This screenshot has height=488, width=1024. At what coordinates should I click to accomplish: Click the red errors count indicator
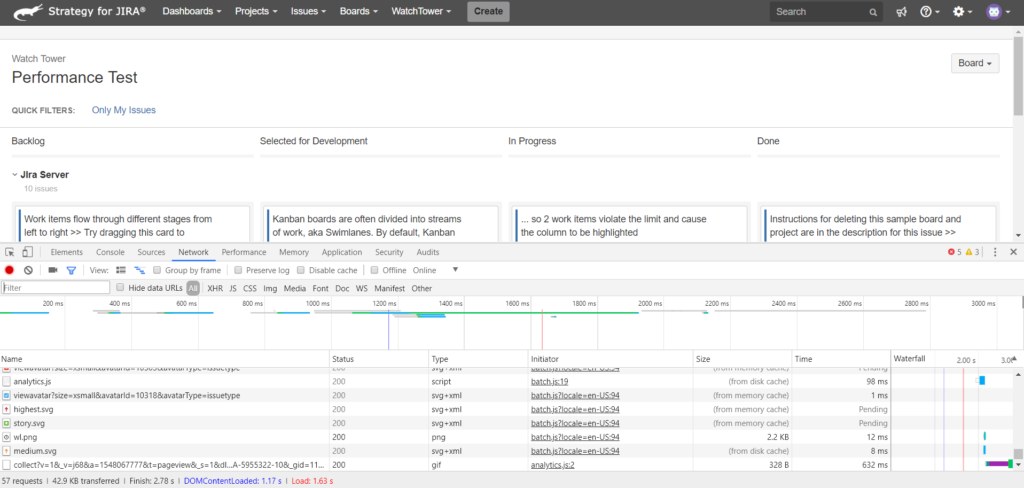pos(954,252)
